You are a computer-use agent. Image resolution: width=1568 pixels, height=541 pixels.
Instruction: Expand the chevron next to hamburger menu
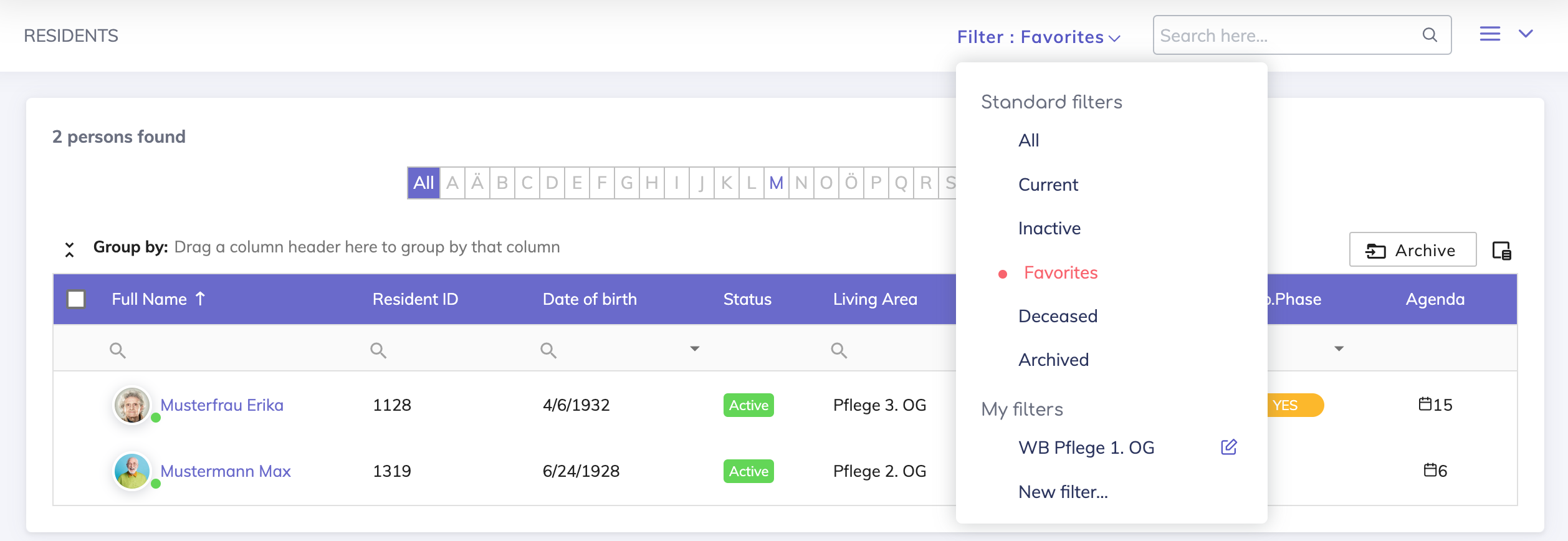click(1526, 34)
